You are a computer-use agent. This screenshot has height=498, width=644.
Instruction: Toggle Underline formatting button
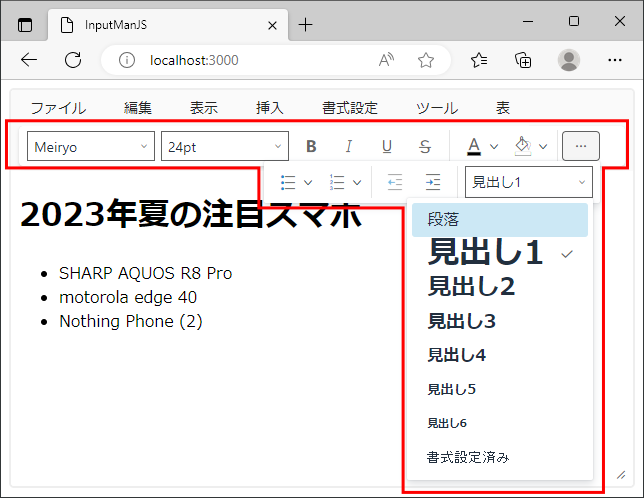(x=386, y=146)
